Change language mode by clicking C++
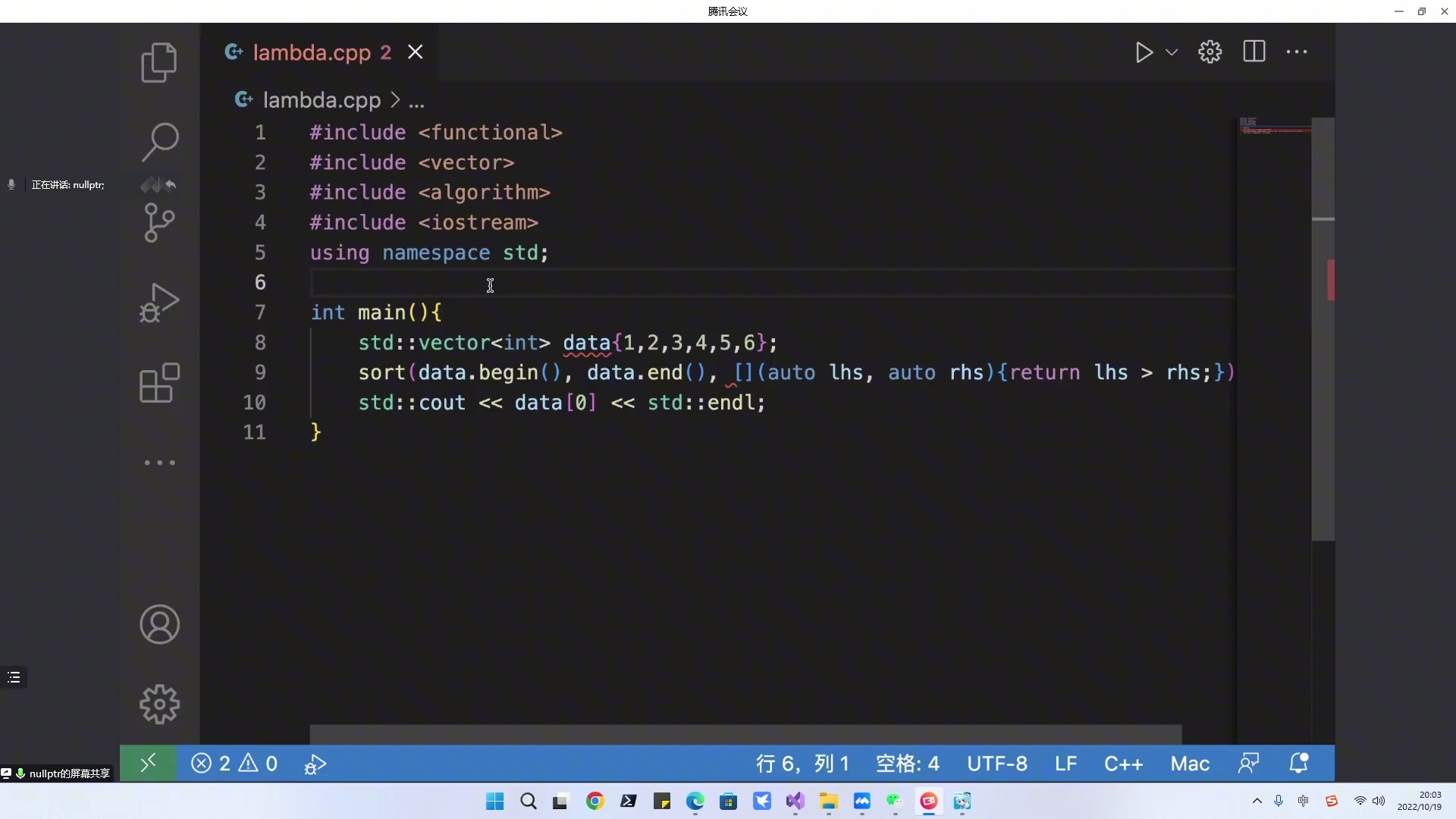Image resolution: width=1456 pixels, height=819 pixels. click(x=1124, y=764)
